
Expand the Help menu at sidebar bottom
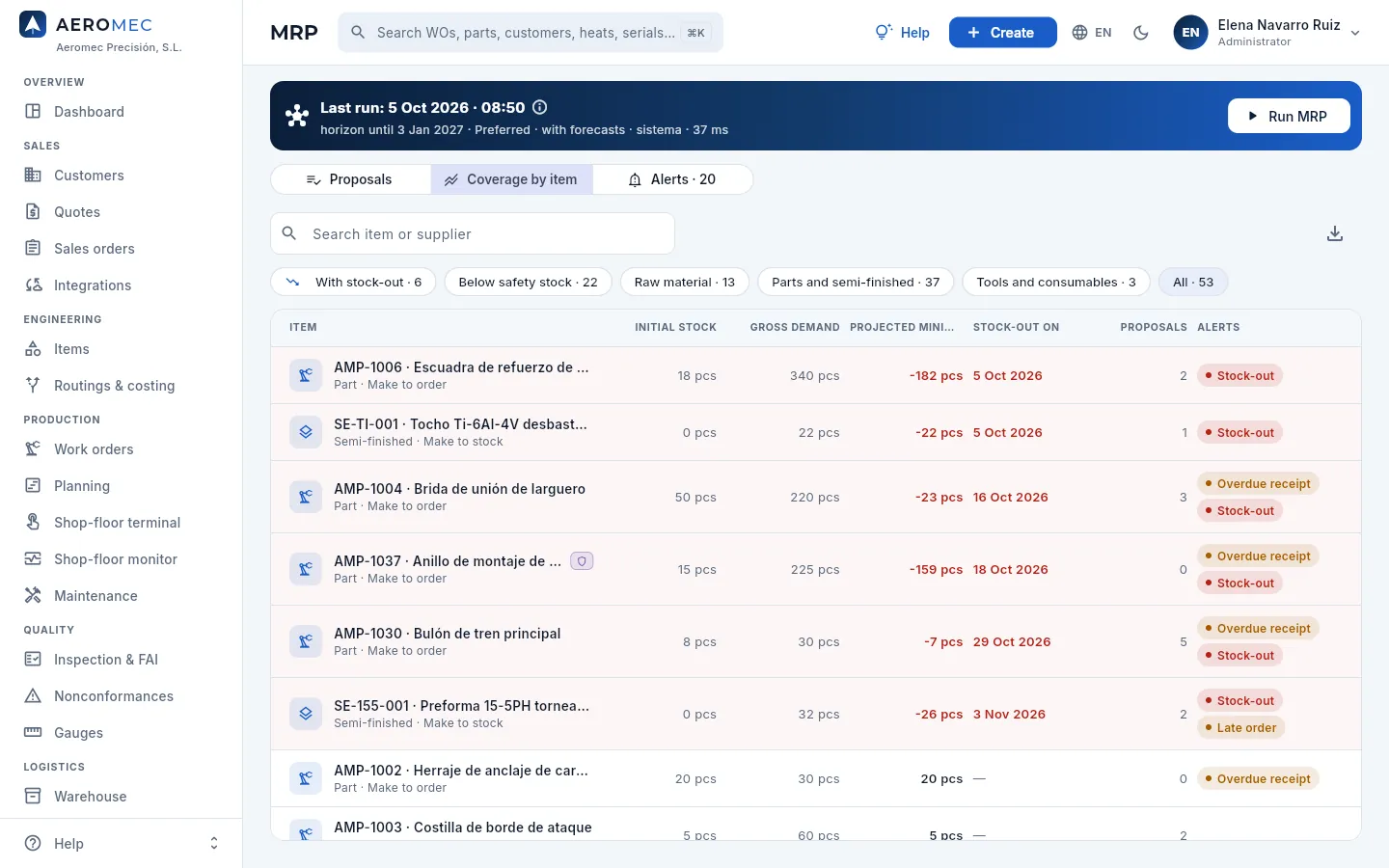pyautogui.click(x=121, y=843)
